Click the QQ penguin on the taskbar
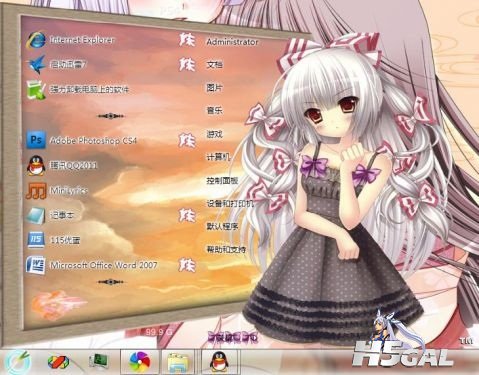Viewport: 479px width, 375px height. pyautogui.click(x=220, y=361)
